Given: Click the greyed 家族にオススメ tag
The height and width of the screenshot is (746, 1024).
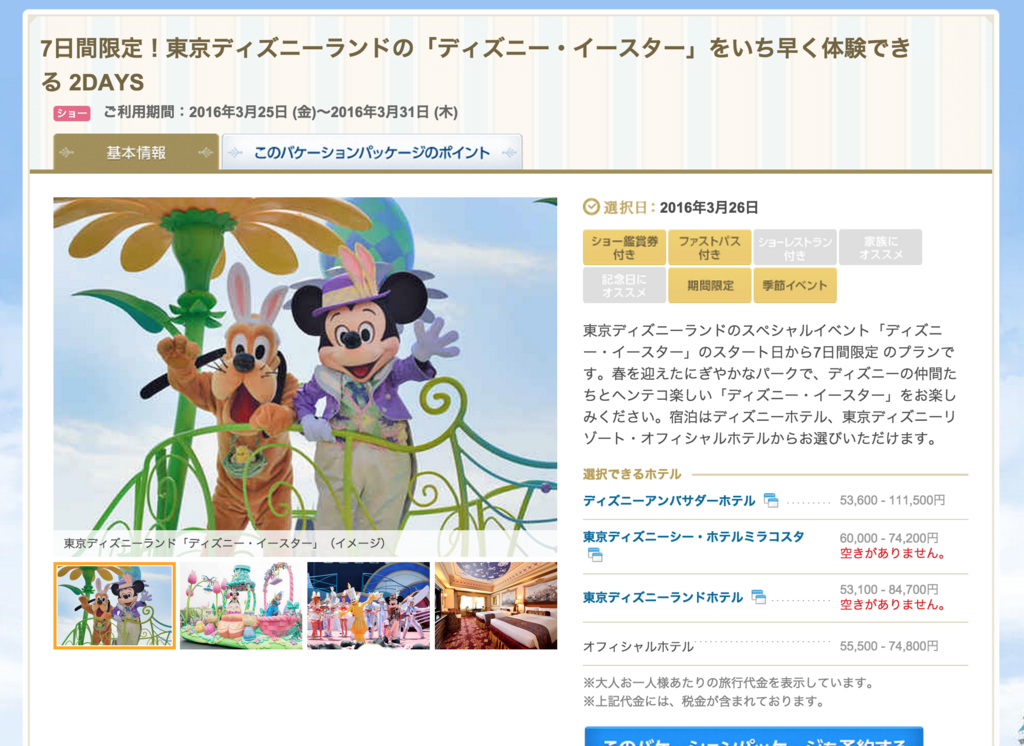Looking at the screenshot, I should tap(880, 248).
